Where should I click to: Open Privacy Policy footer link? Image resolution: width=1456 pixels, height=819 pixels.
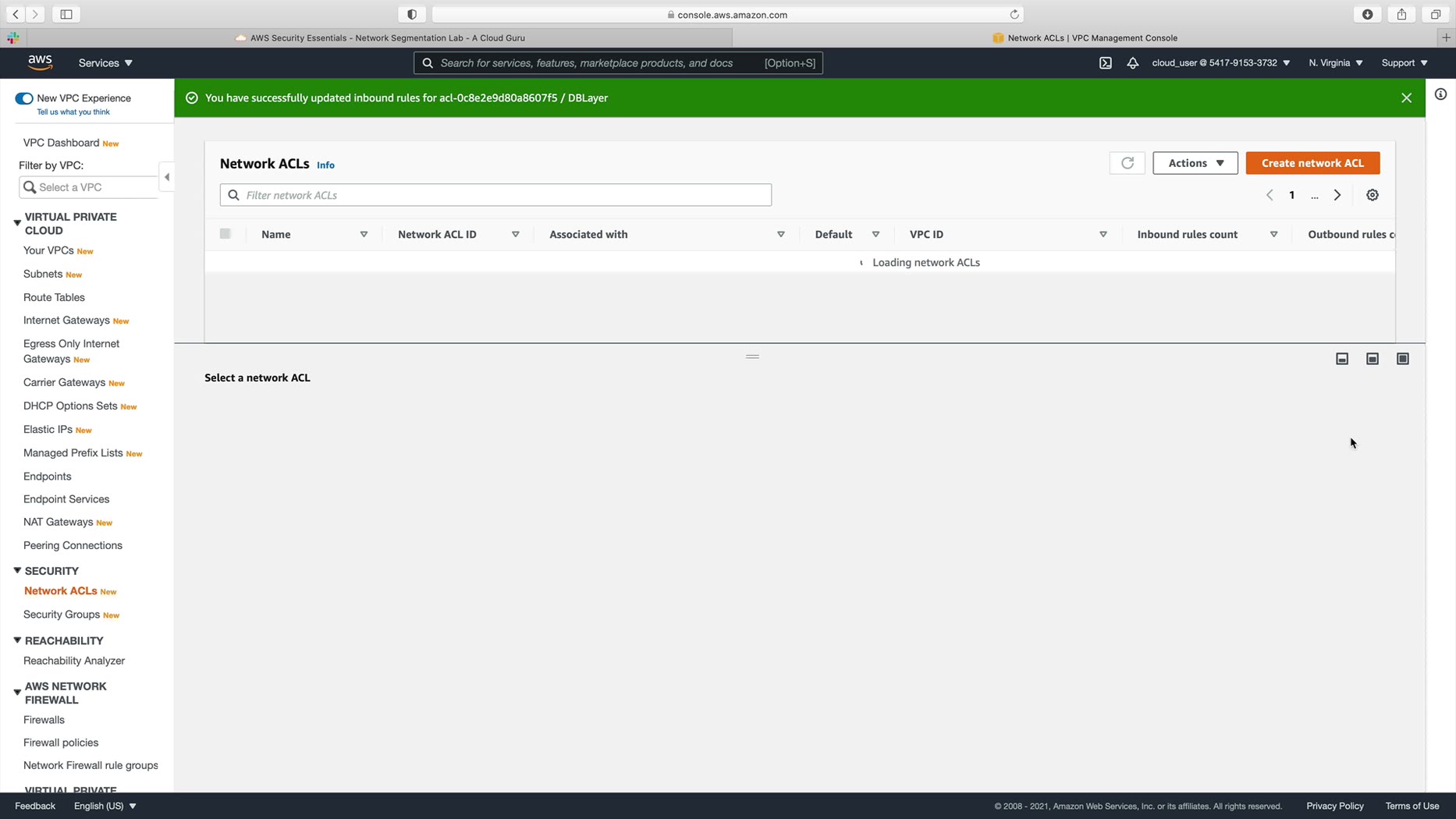pos(1334,806)
